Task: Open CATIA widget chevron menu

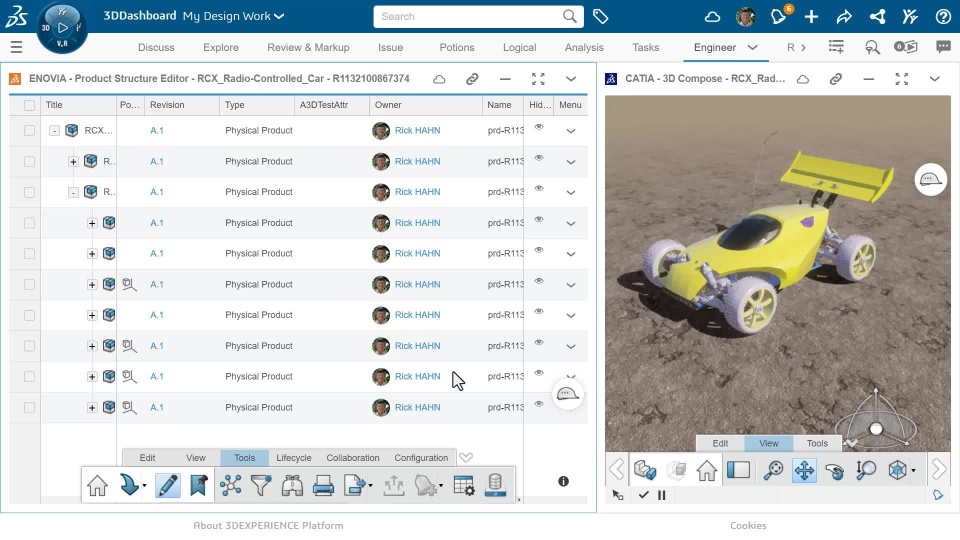Action: tap(934, 79)
